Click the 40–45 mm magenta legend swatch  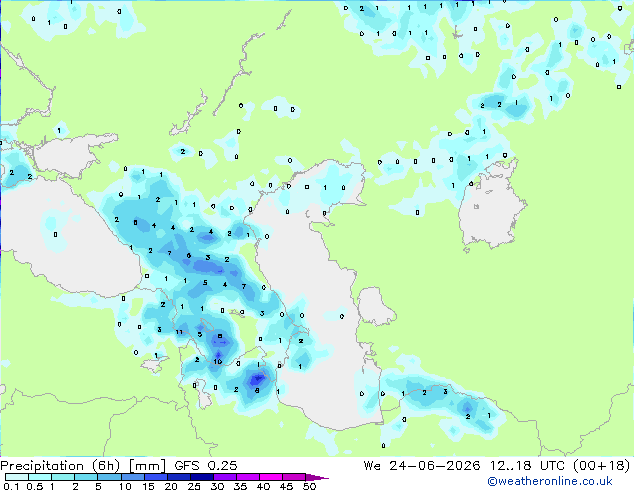click(271, 477)
